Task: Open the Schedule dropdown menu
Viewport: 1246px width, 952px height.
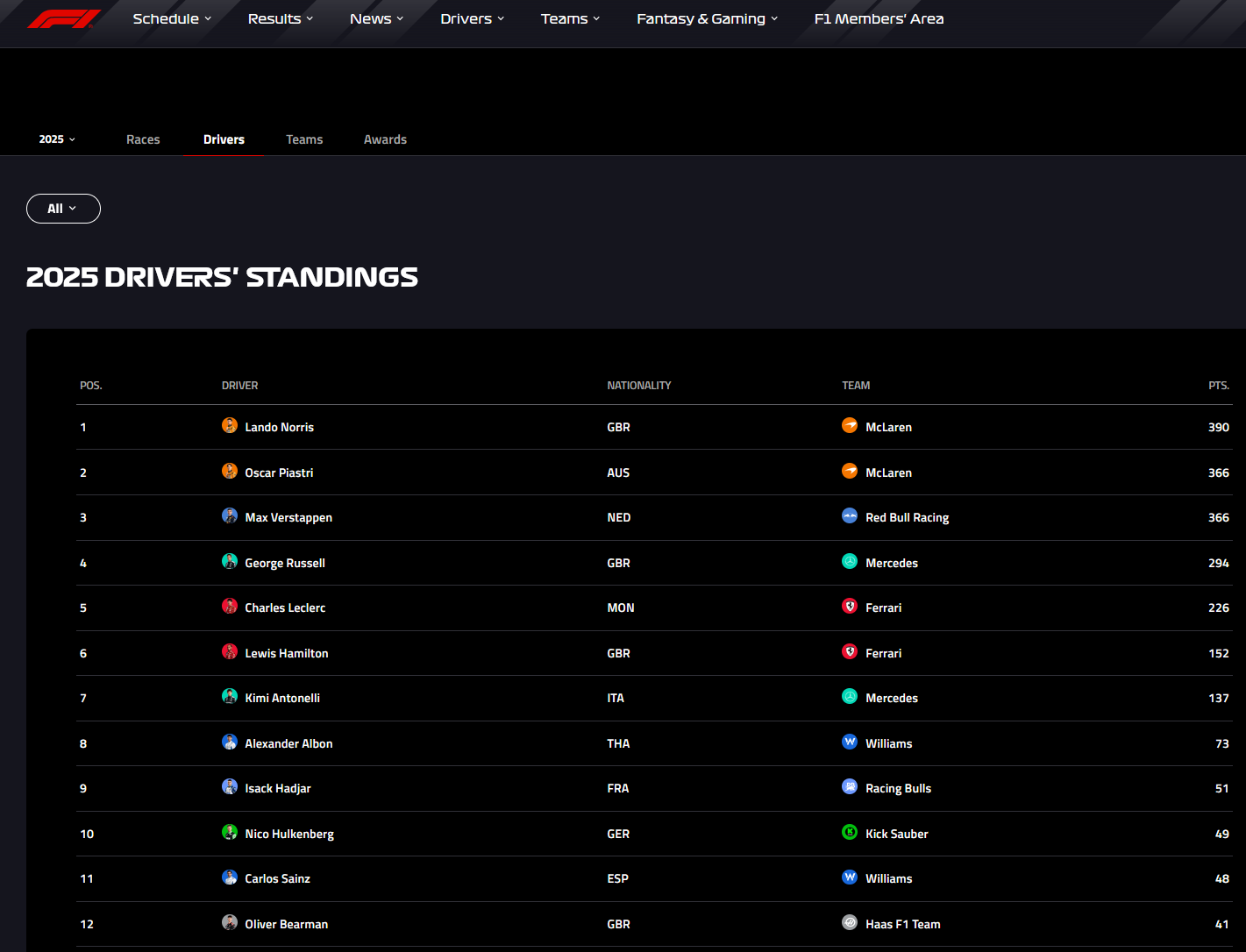Action: (x=172, y=18)
